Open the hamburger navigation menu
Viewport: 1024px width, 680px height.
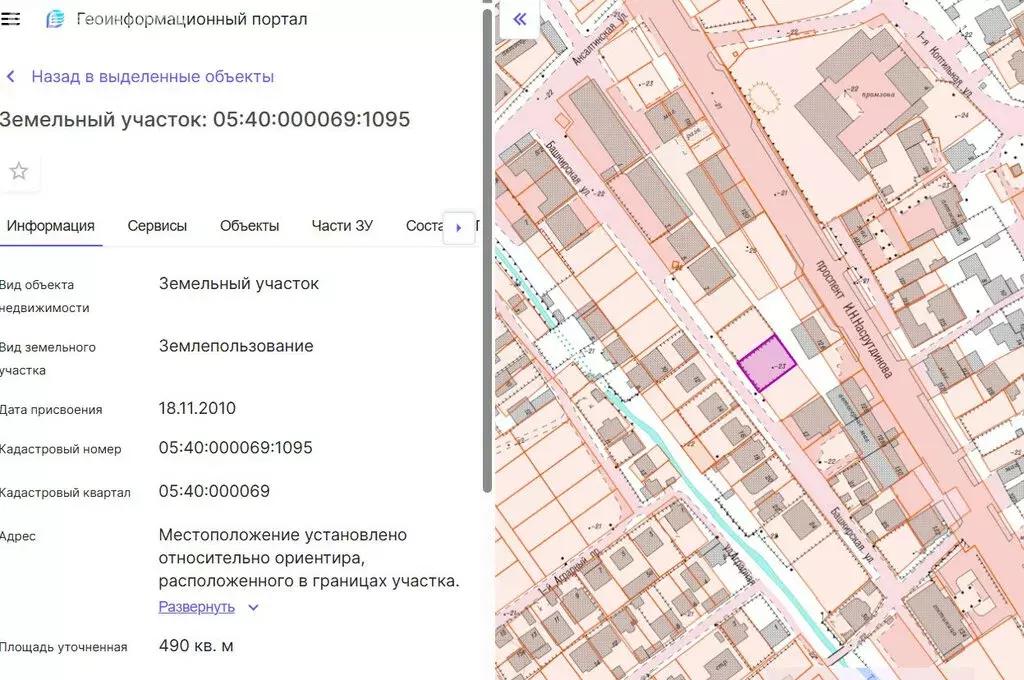tap(12, 17)
